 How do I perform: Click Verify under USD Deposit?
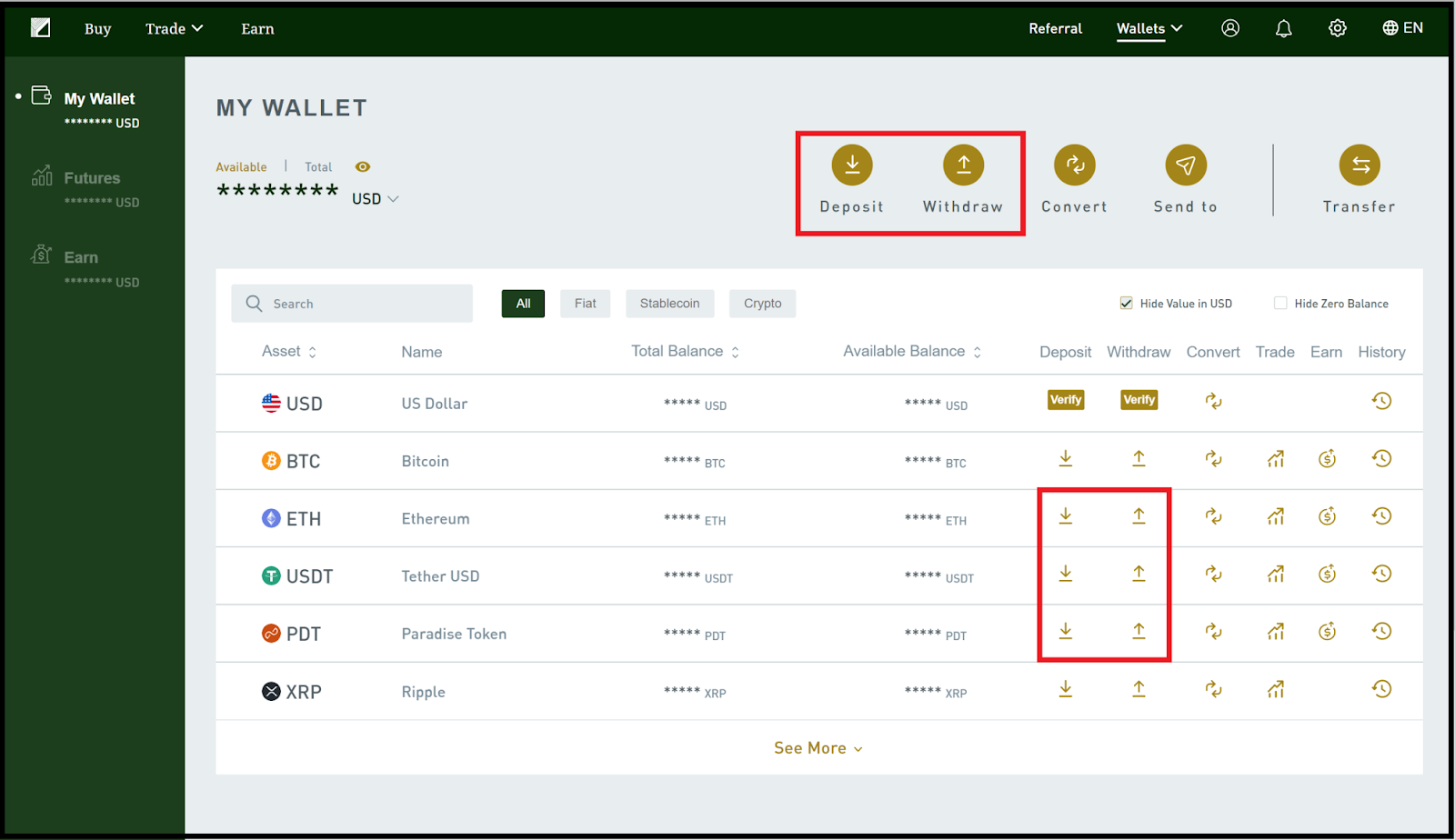click(1066, 400)
